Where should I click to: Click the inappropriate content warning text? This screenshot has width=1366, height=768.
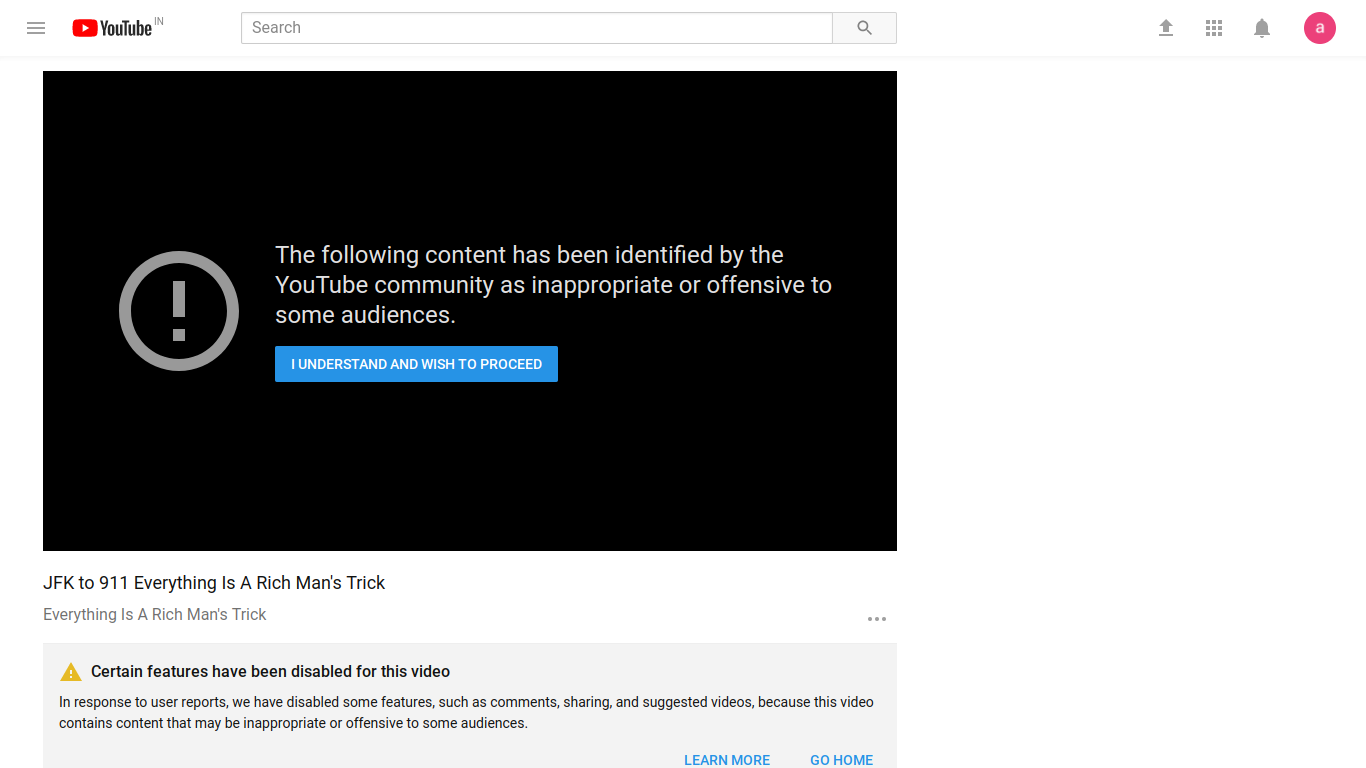(x=553, y=285)
